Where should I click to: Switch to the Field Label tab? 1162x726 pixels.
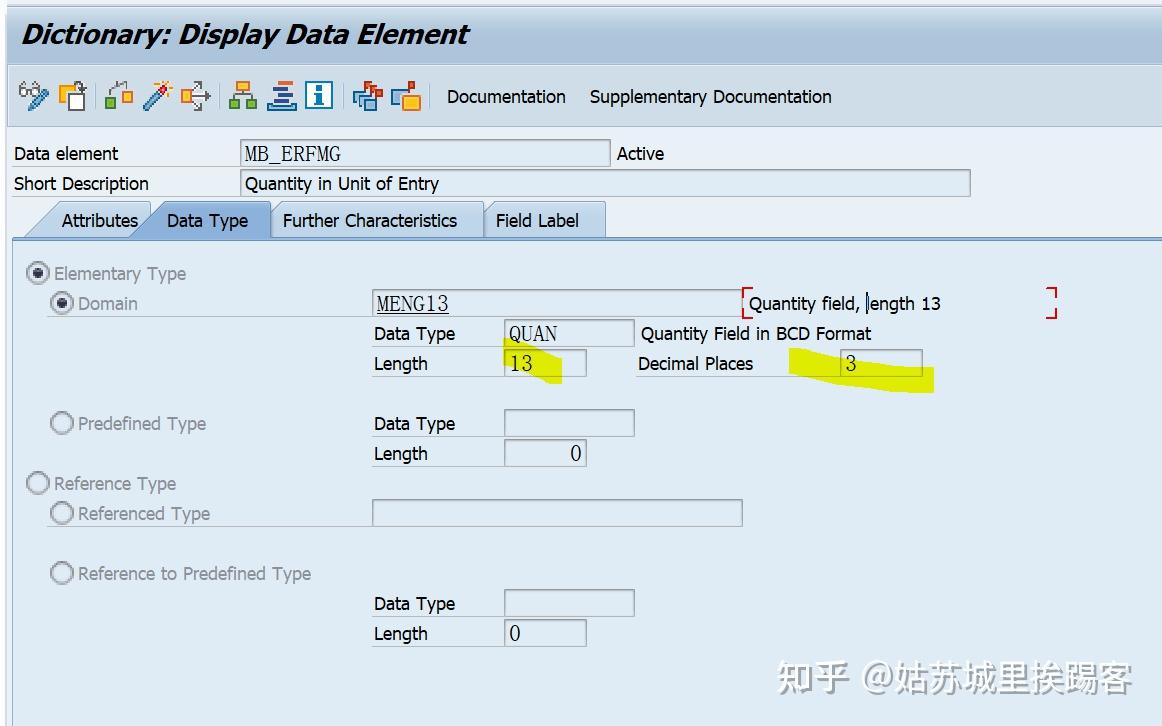pyautogui.click(x=544, y=220)
